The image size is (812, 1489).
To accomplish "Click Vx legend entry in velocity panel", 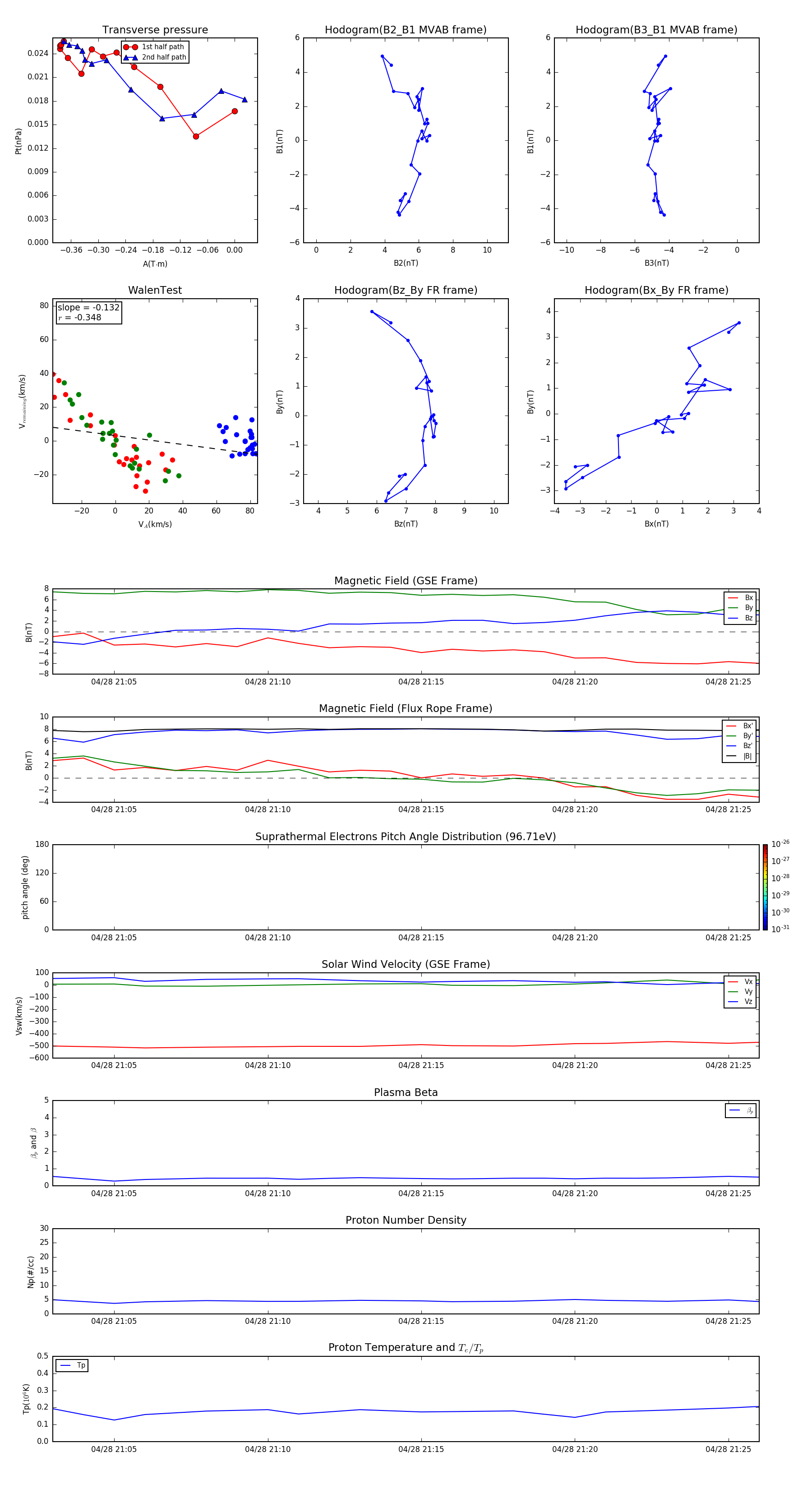I will 740,982.
